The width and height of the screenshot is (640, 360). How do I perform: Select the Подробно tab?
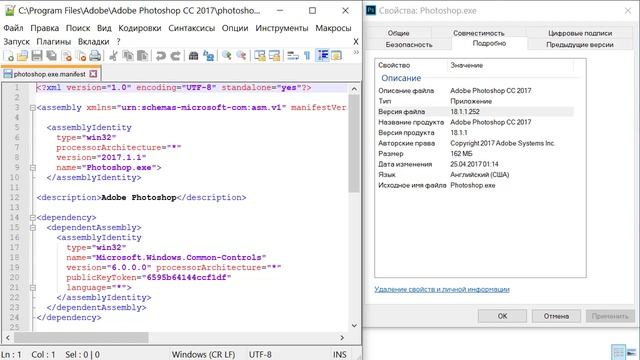click(x=489, y=43)
